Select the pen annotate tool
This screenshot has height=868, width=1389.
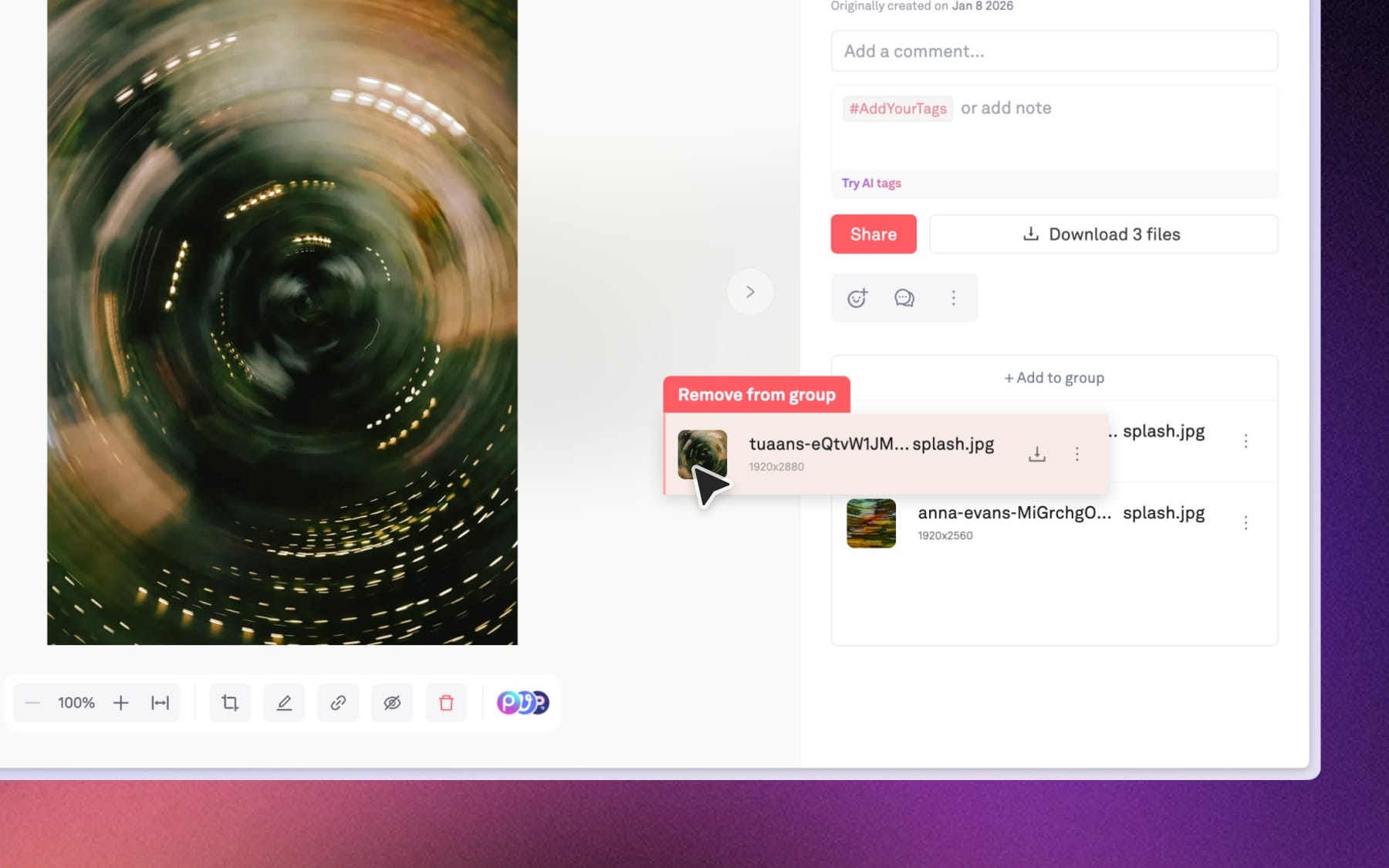tap(284, 703)
